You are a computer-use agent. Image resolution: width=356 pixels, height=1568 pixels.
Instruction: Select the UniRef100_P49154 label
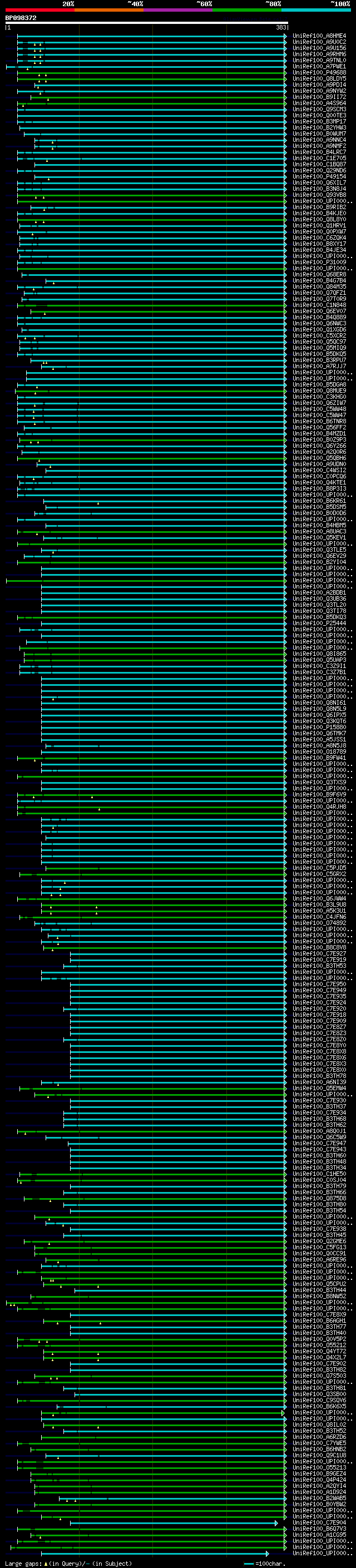click(319, 176)
